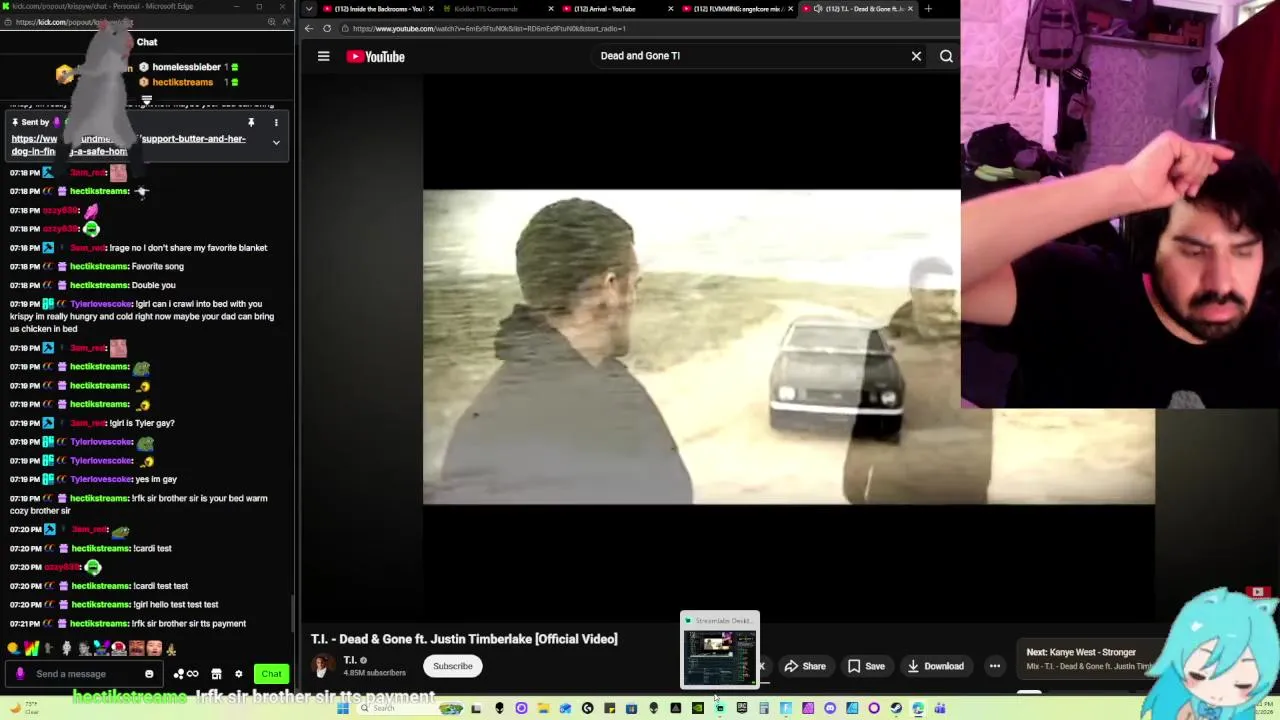Open the T.I. channel name link

point(350,660)
